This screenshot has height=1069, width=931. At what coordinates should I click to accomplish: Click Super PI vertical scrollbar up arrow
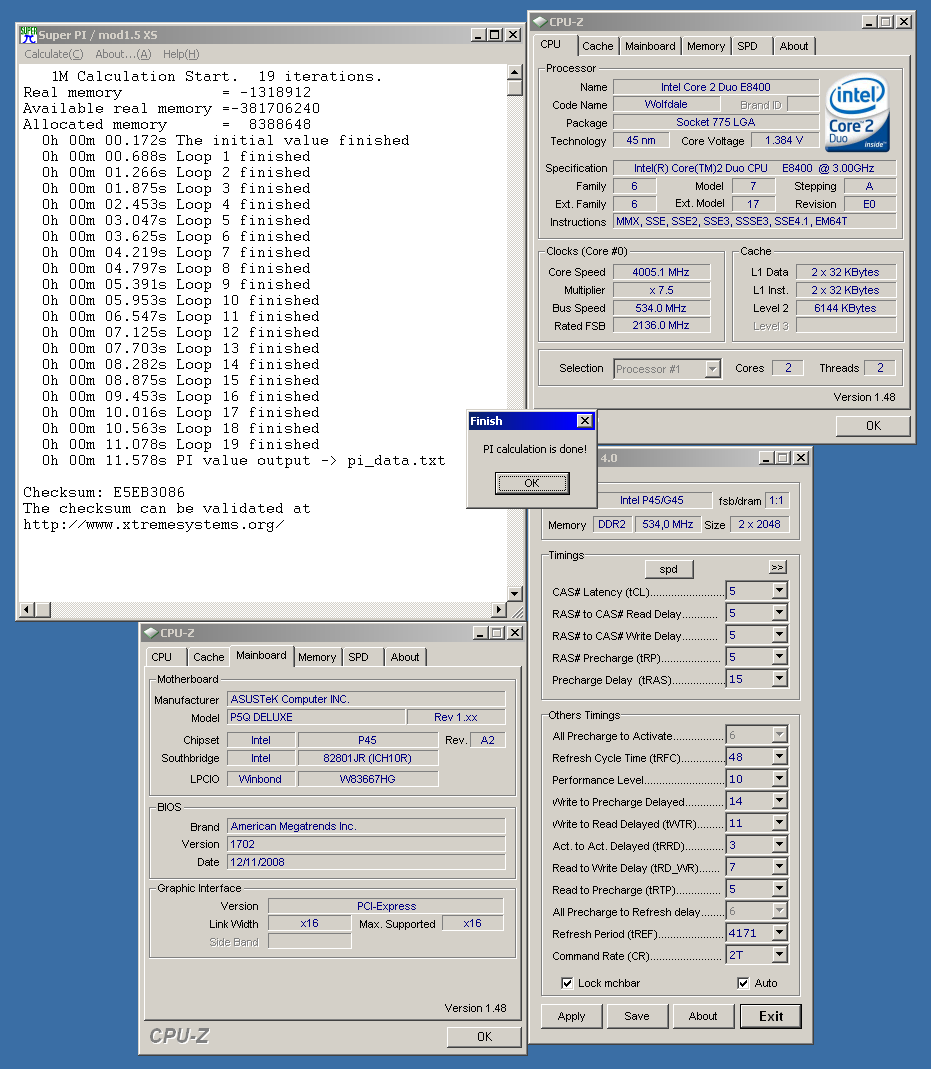(515, 72)
